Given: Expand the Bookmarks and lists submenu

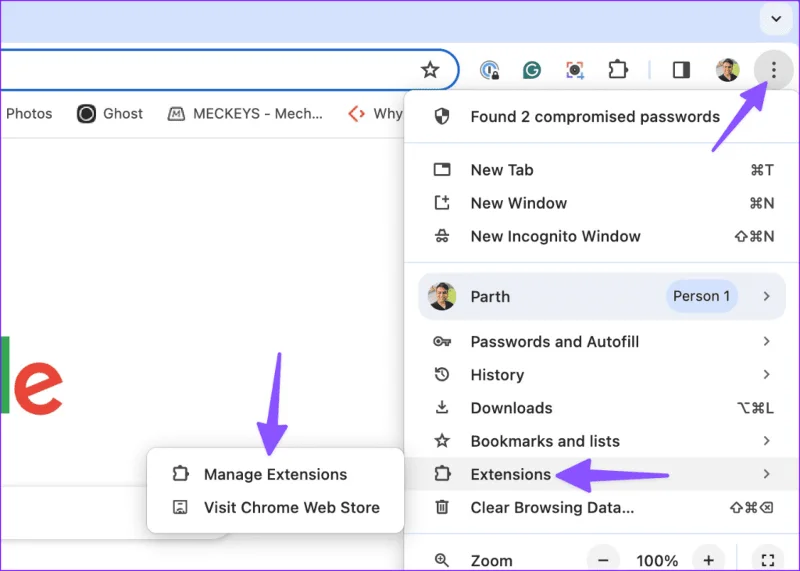Looking at the screenshot, I should pos(602,441).
